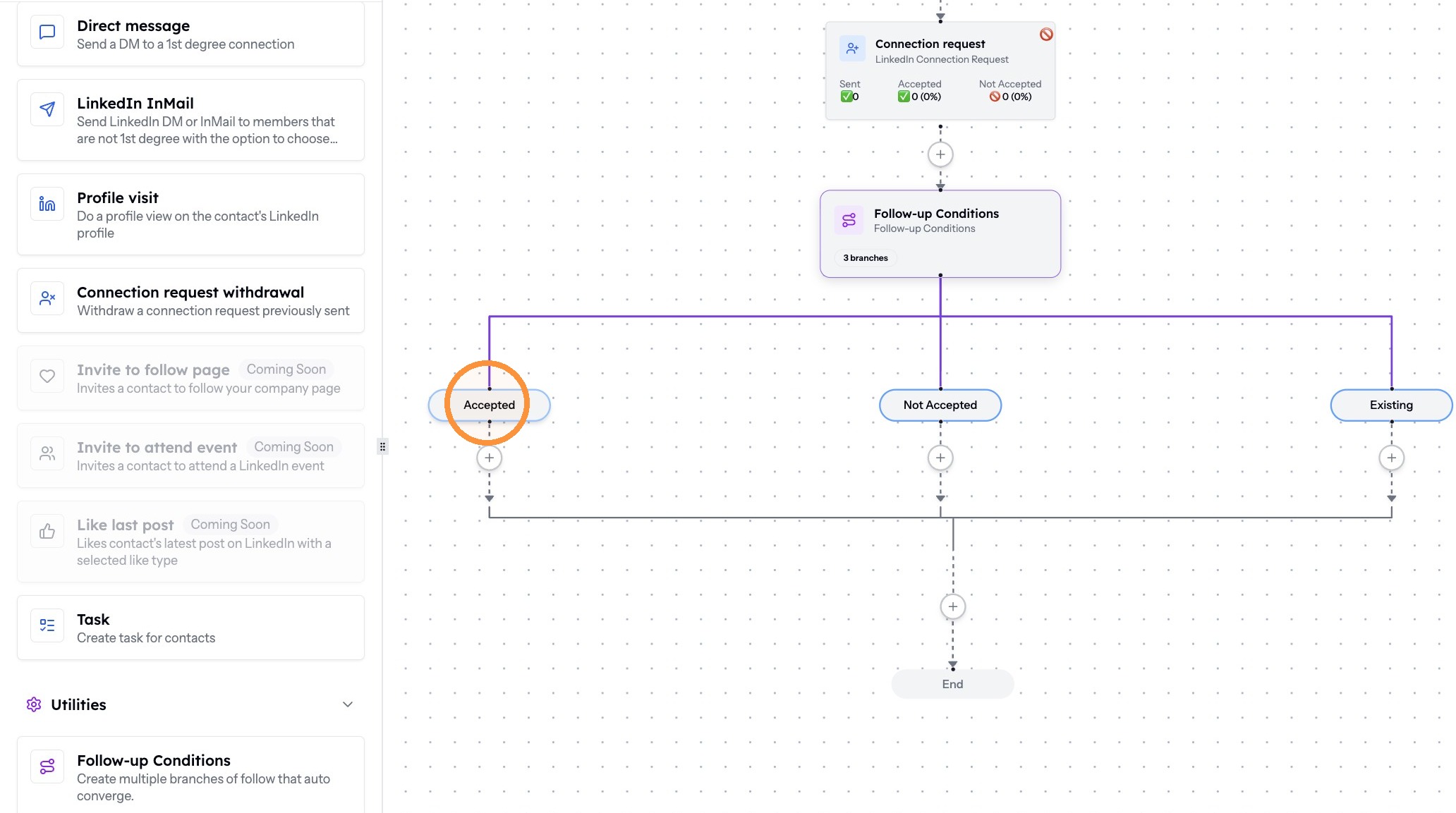
Task: Select the Follow-up Conditions utility card
Action: (x=190, y=776)
